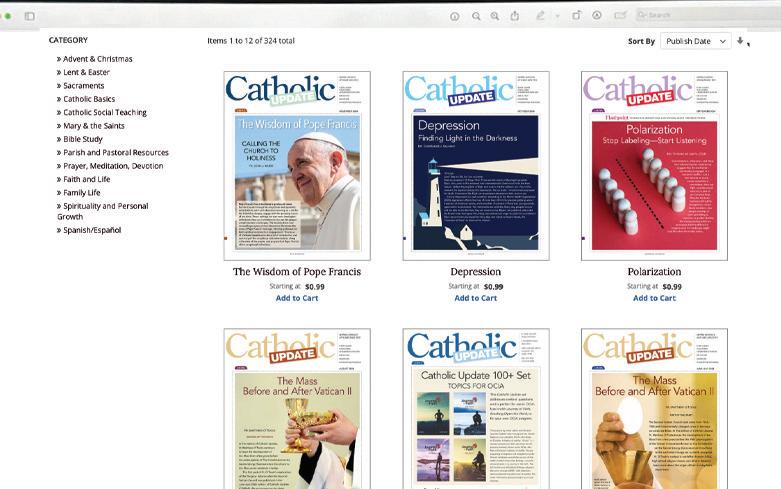Toggle the Preview sidebar view button
Screen dimensions: 781x489
(x=29, y=16)
